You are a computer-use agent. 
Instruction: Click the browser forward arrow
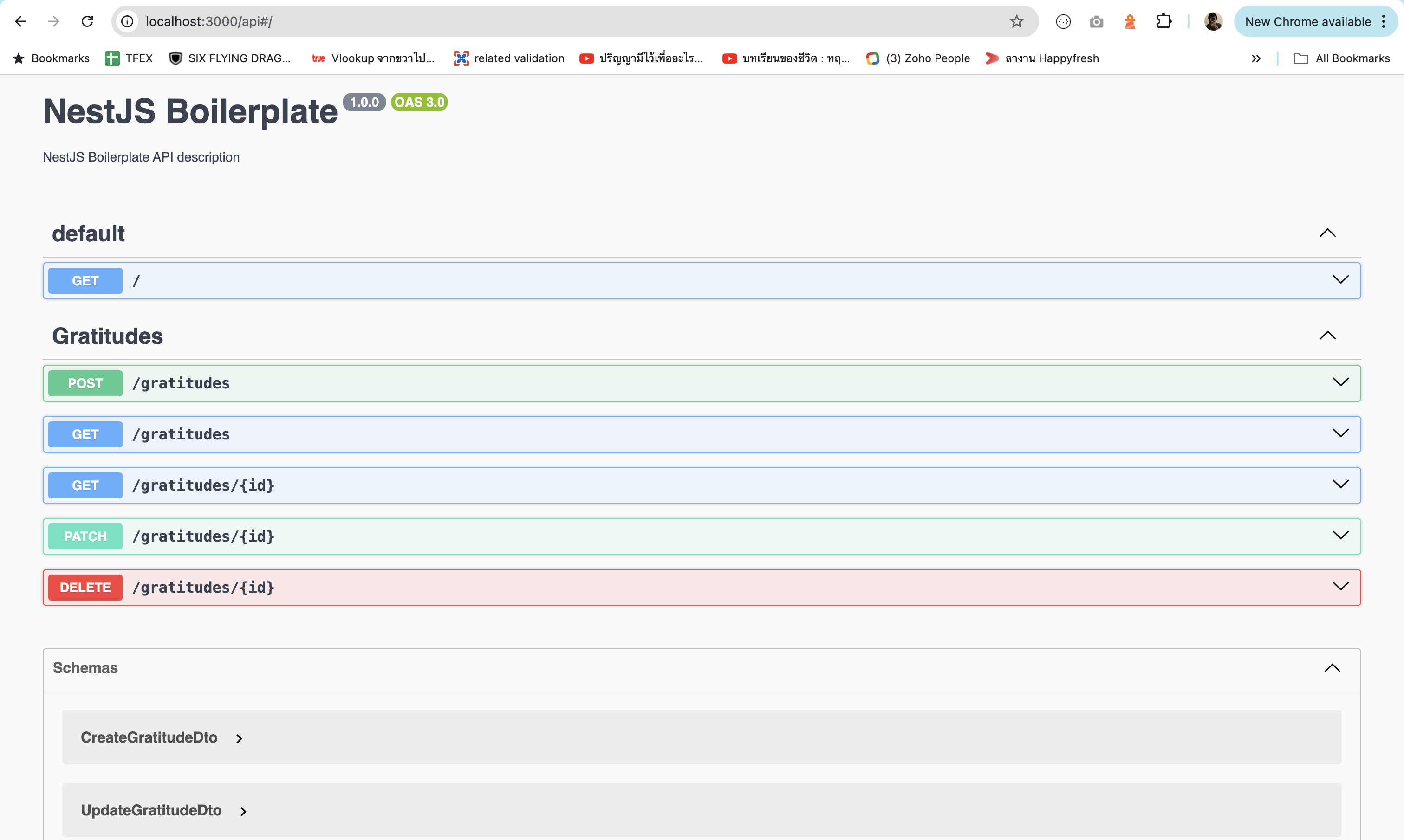[x=54, y=21]
